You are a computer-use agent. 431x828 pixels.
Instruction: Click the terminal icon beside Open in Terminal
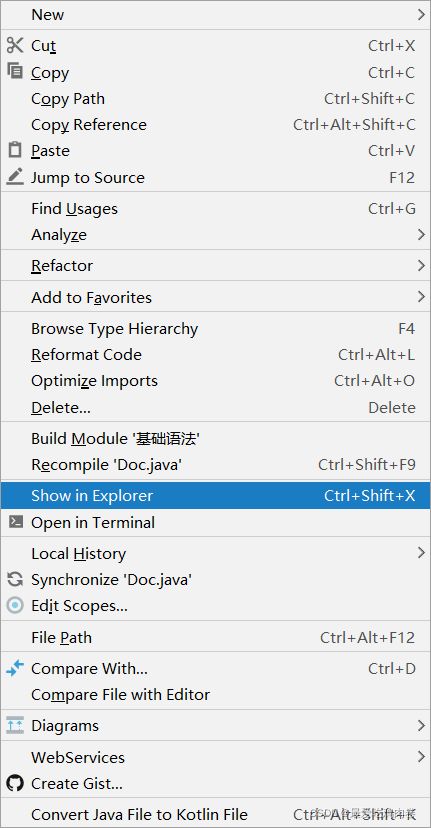(16, 522)
